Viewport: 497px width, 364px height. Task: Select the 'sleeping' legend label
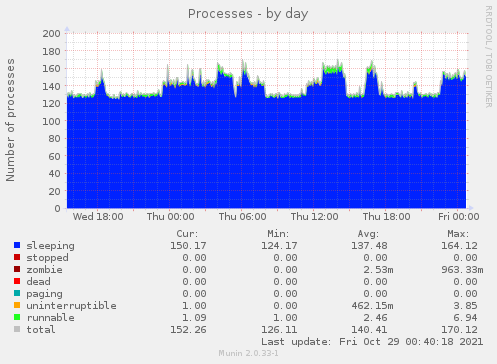51,246
